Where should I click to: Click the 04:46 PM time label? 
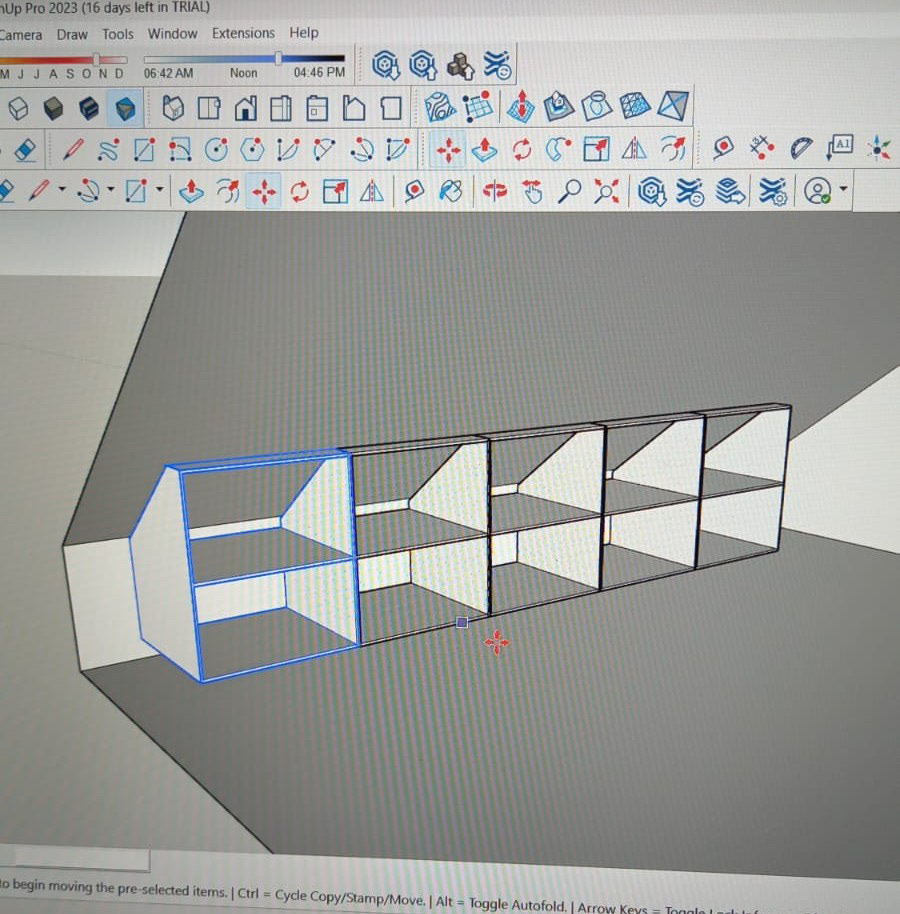click(319, 72)
